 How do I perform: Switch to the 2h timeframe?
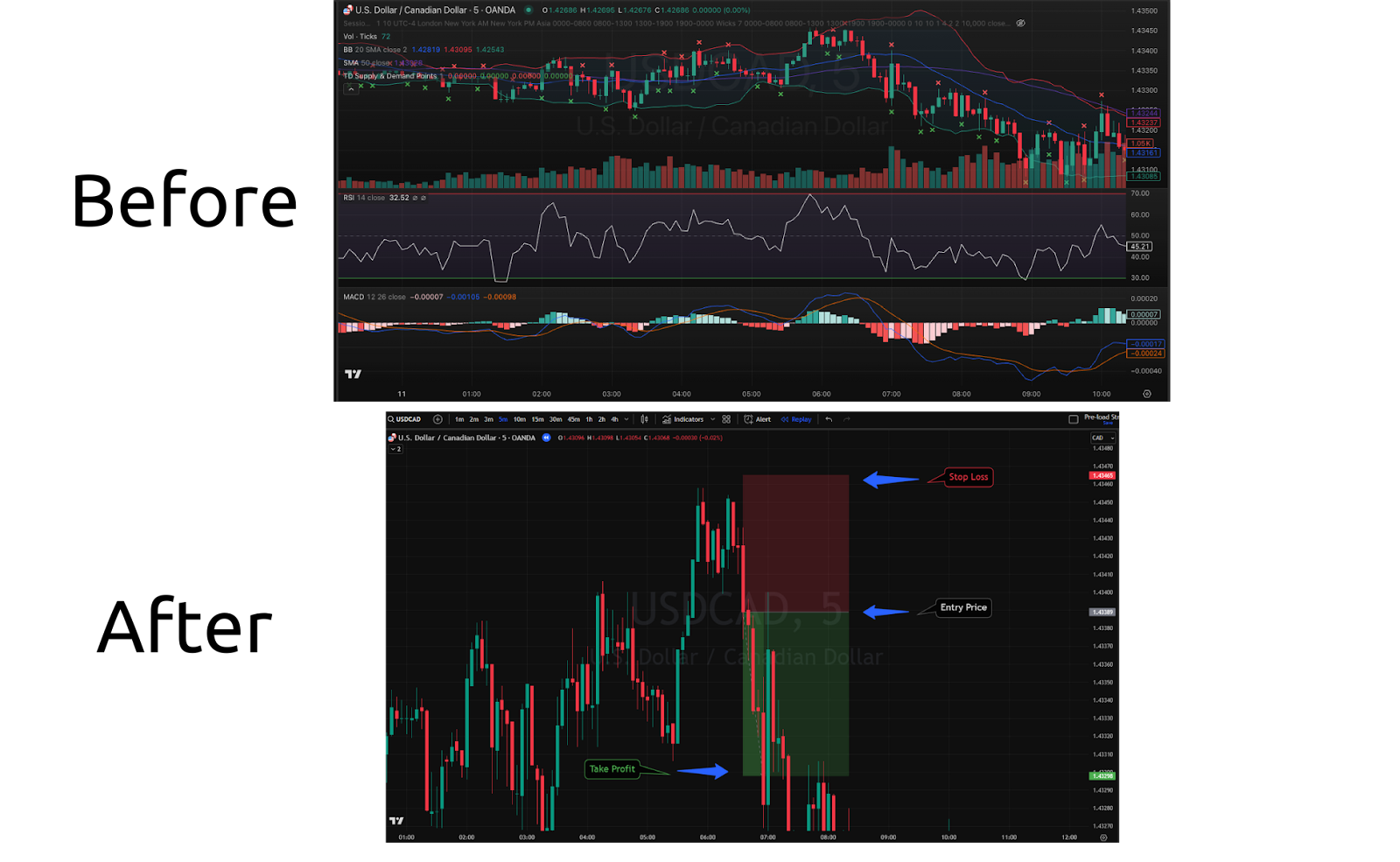pyautogui.click(x=601, y=419)
